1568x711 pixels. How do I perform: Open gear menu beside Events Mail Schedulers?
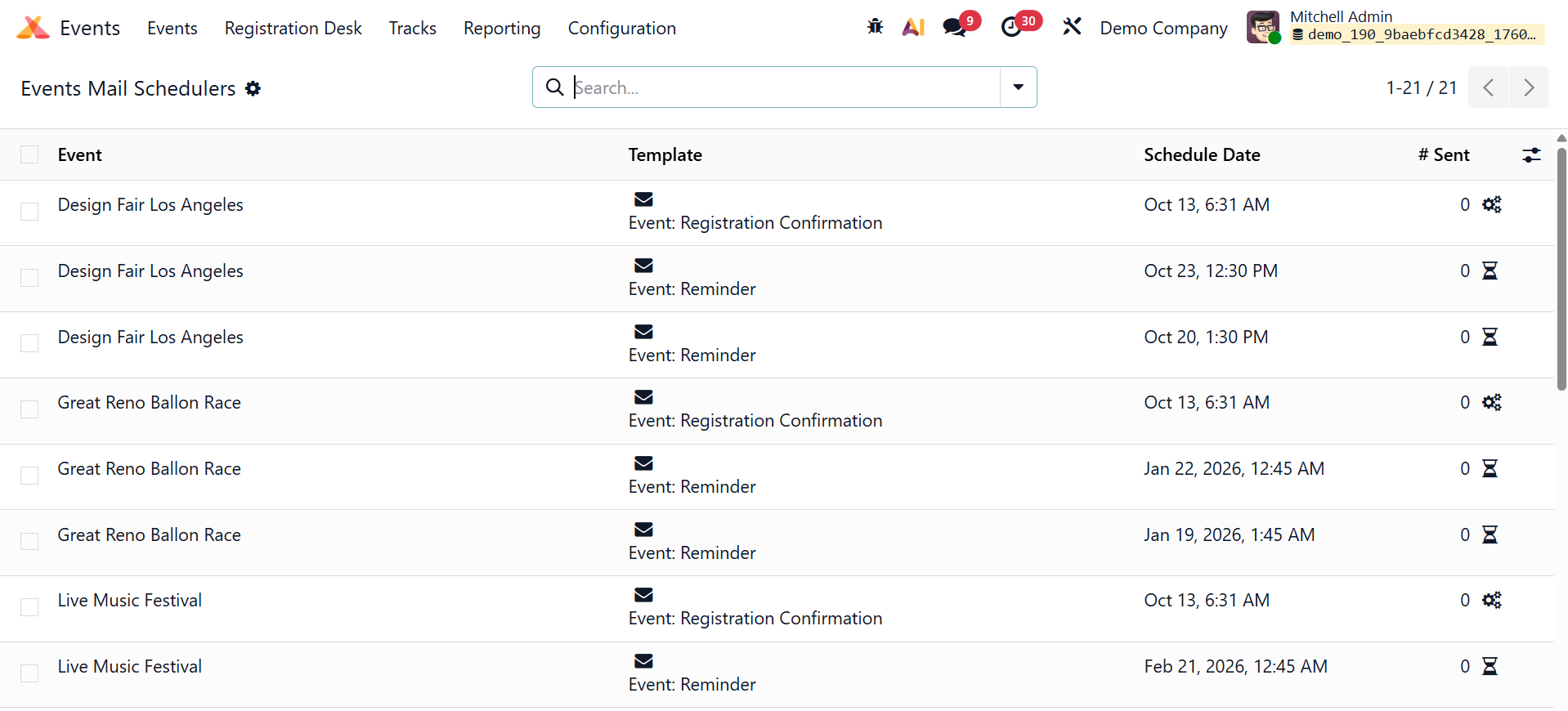click(253, 88)
